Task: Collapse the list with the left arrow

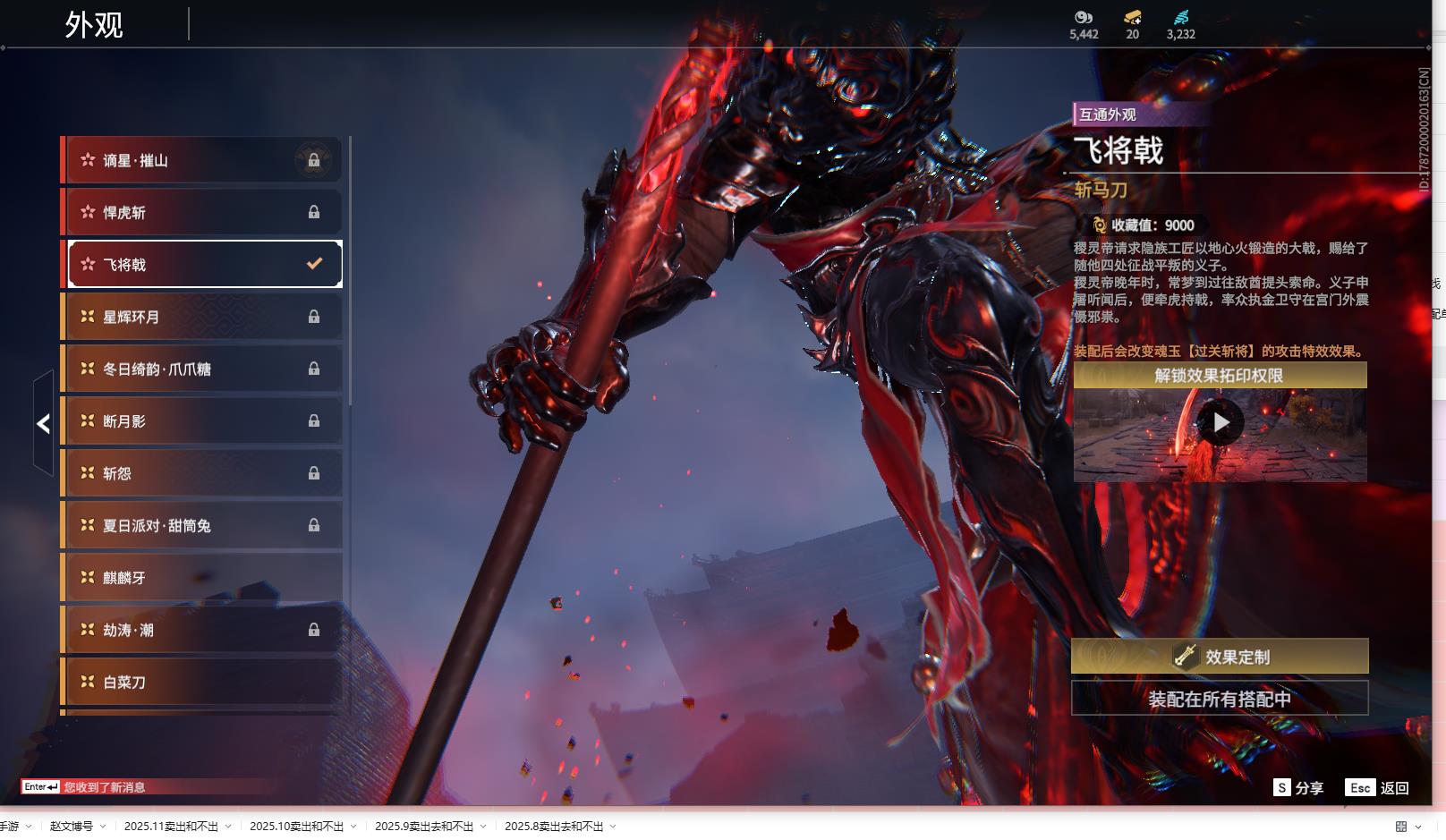Action: 43,423
